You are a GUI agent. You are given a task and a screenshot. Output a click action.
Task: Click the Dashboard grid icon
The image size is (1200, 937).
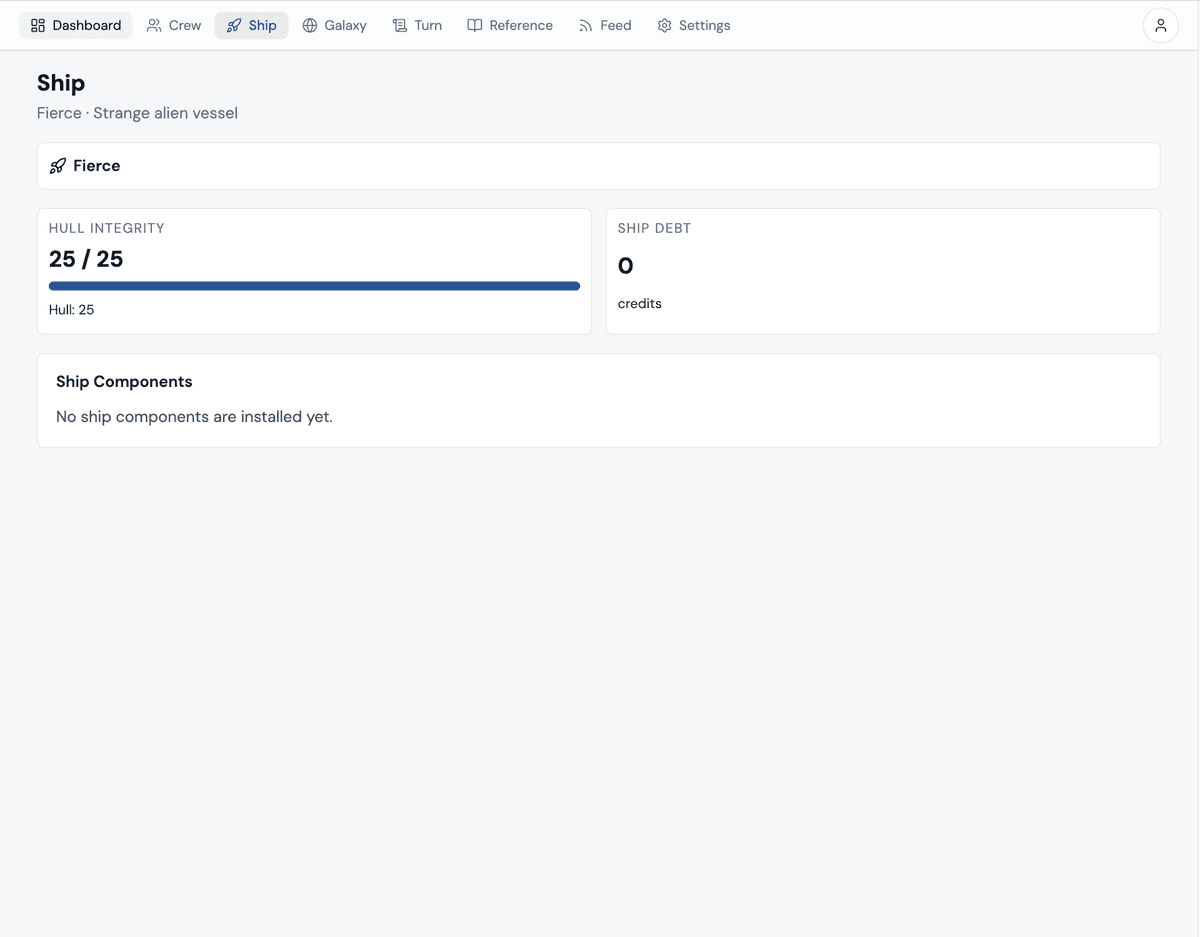[38, 25]
